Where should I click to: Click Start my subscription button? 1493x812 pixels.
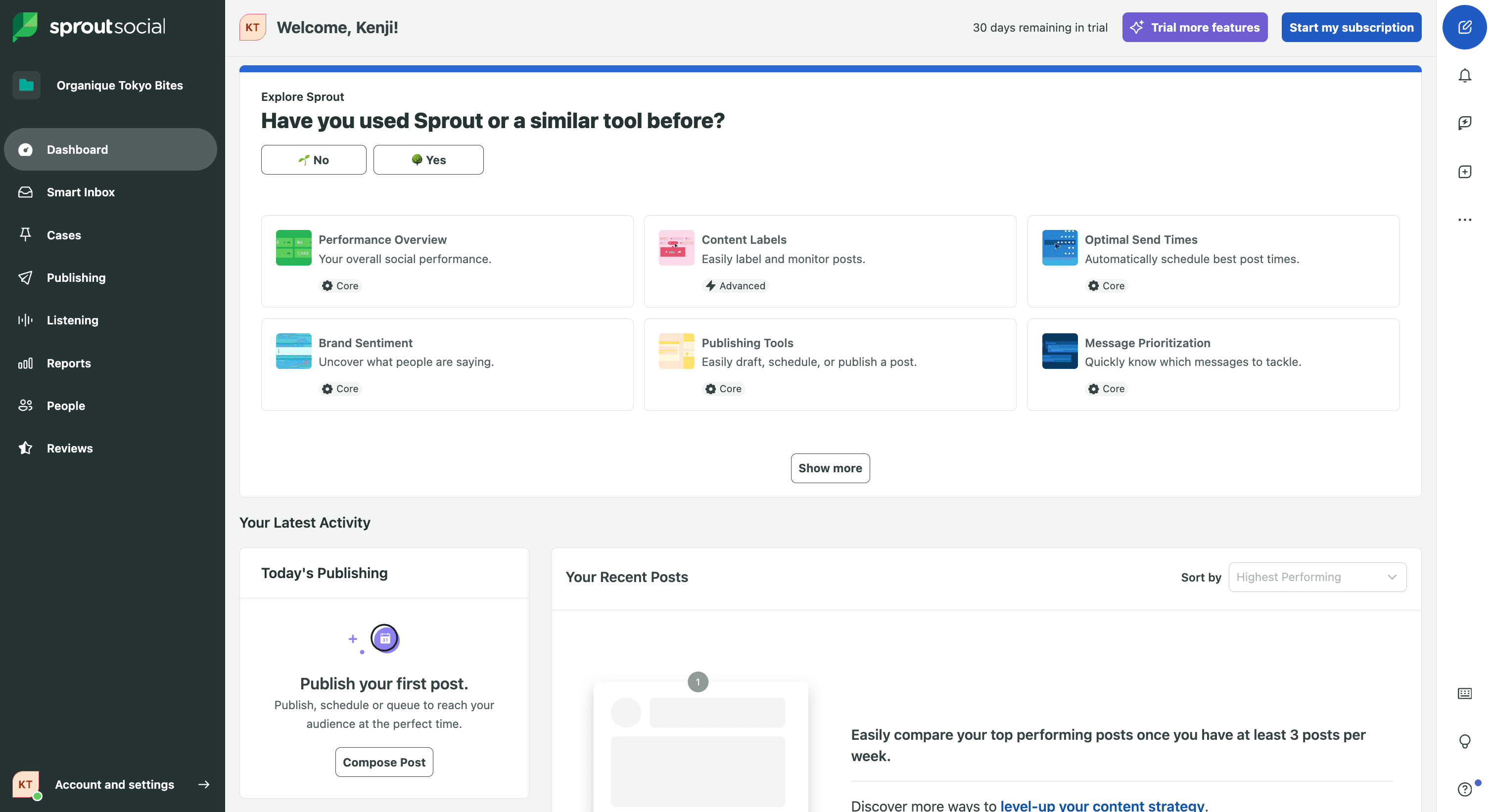1351,27
